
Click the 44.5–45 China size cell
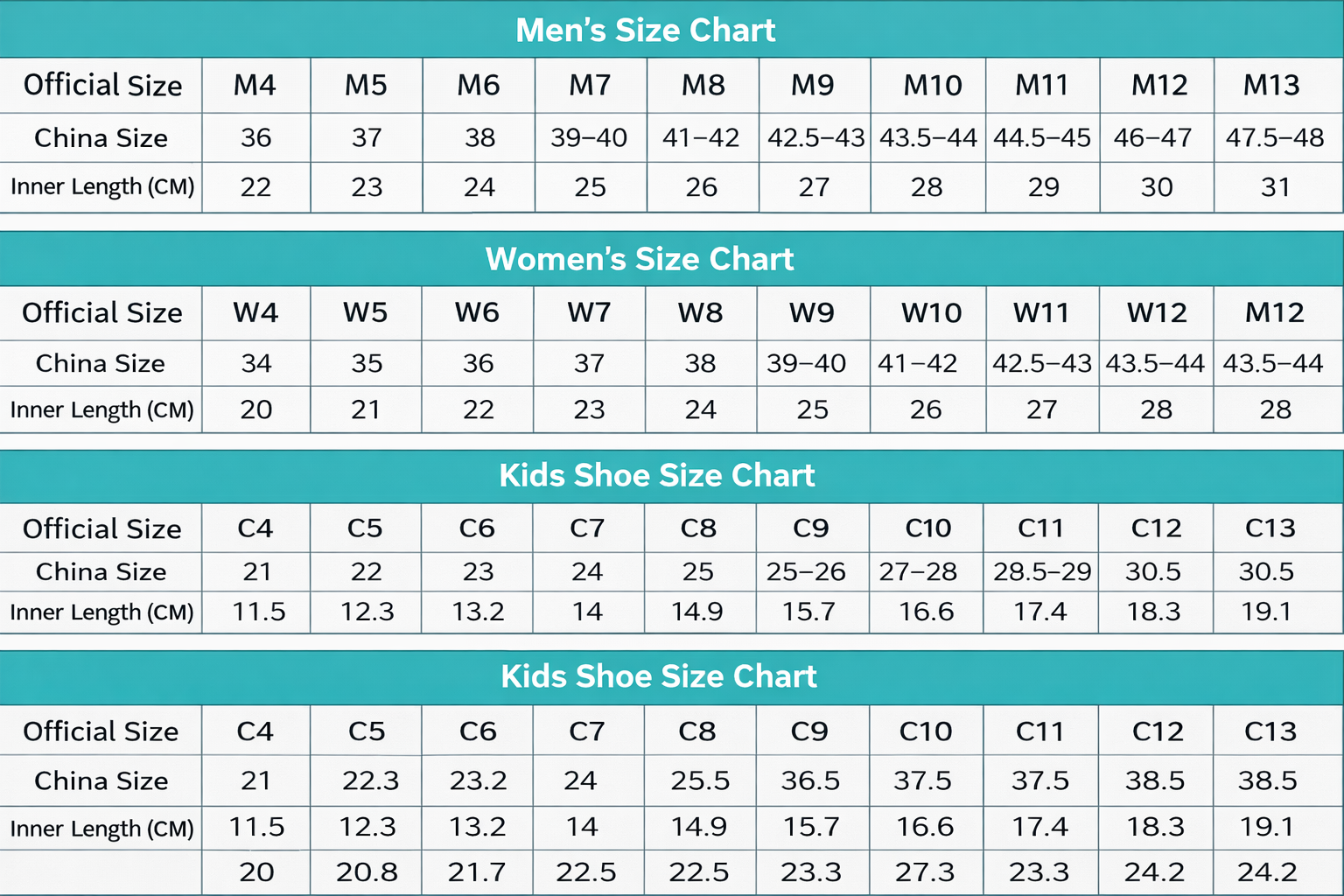point(1042,138)
